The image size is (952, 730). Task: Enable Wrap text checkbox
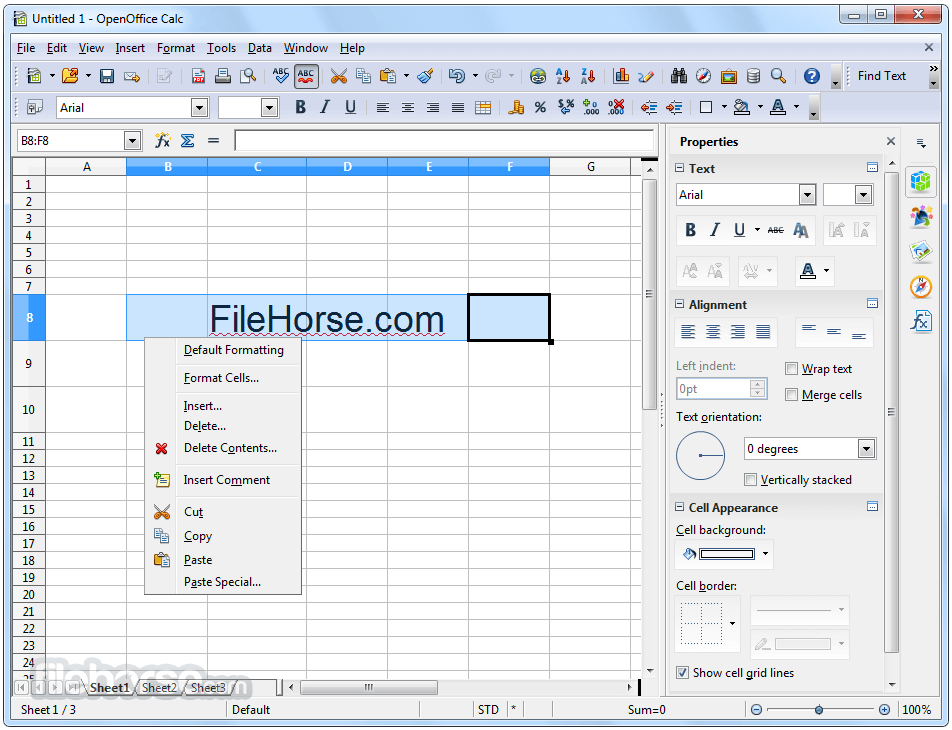pos(791,369)
